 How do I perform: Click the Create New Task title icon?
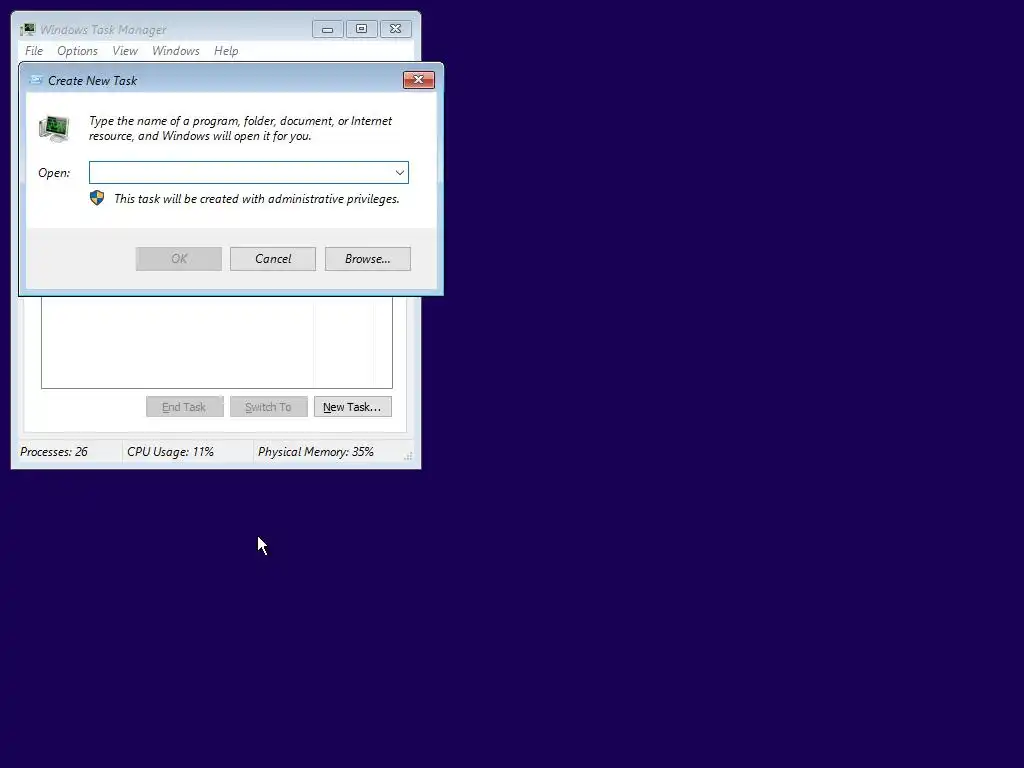[36, 80]
